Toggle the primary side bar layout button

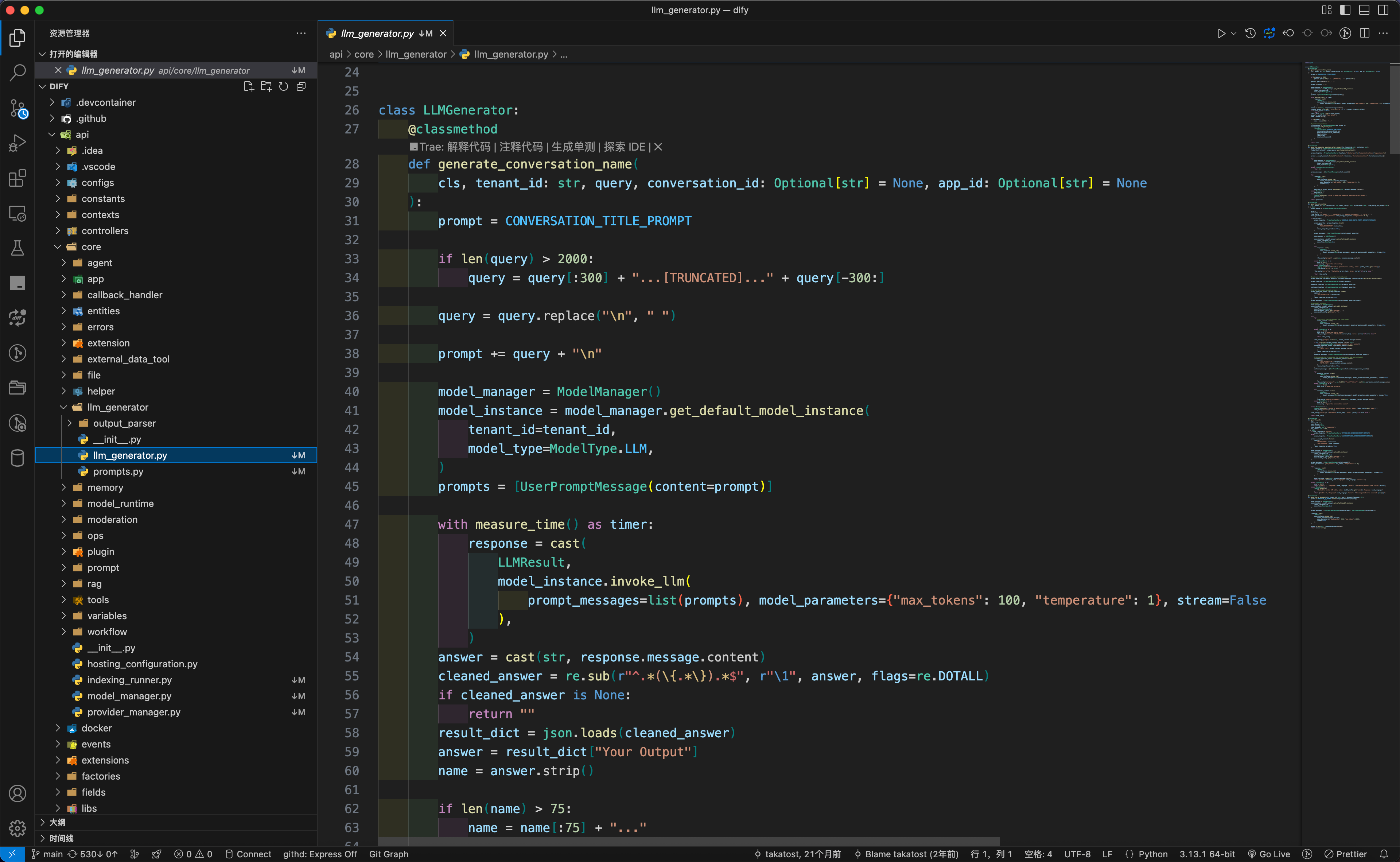[x=1345, y=10]
